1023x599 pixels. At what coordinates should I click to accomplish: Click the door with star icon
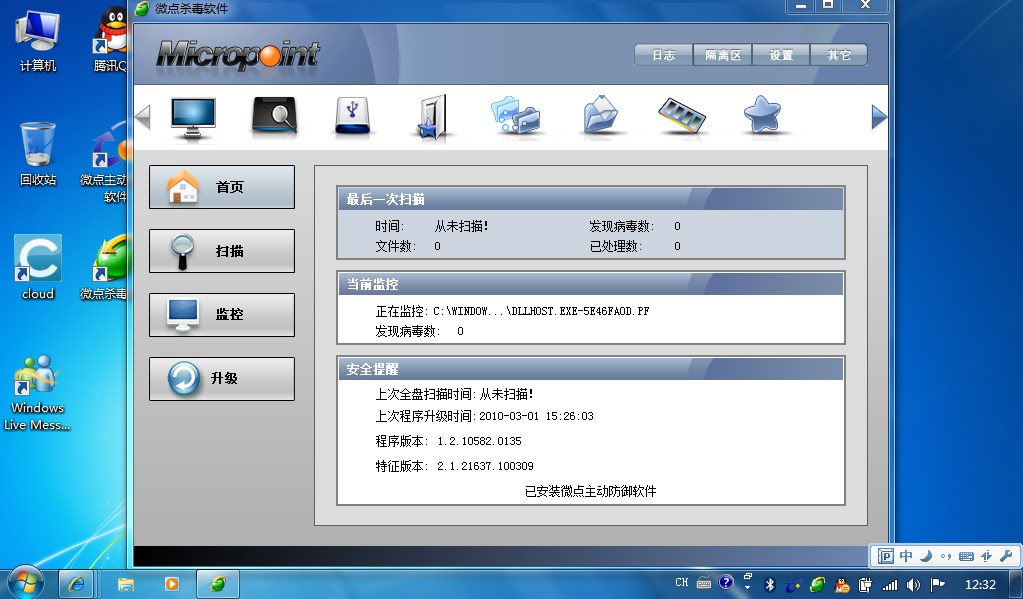[x=431, y=117]
